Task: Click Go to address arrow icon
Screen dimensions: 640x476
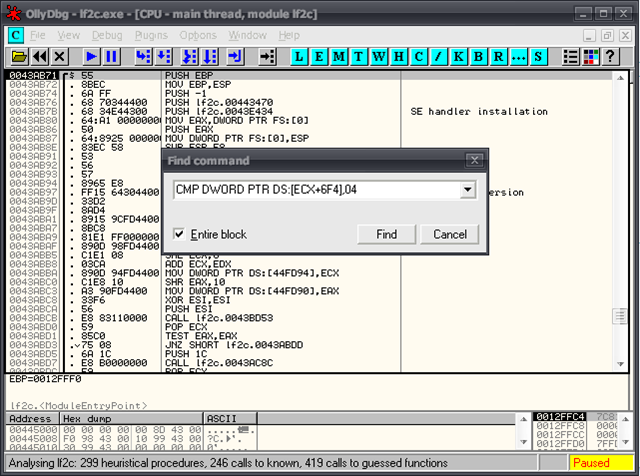Action: (x=268, y=56)
